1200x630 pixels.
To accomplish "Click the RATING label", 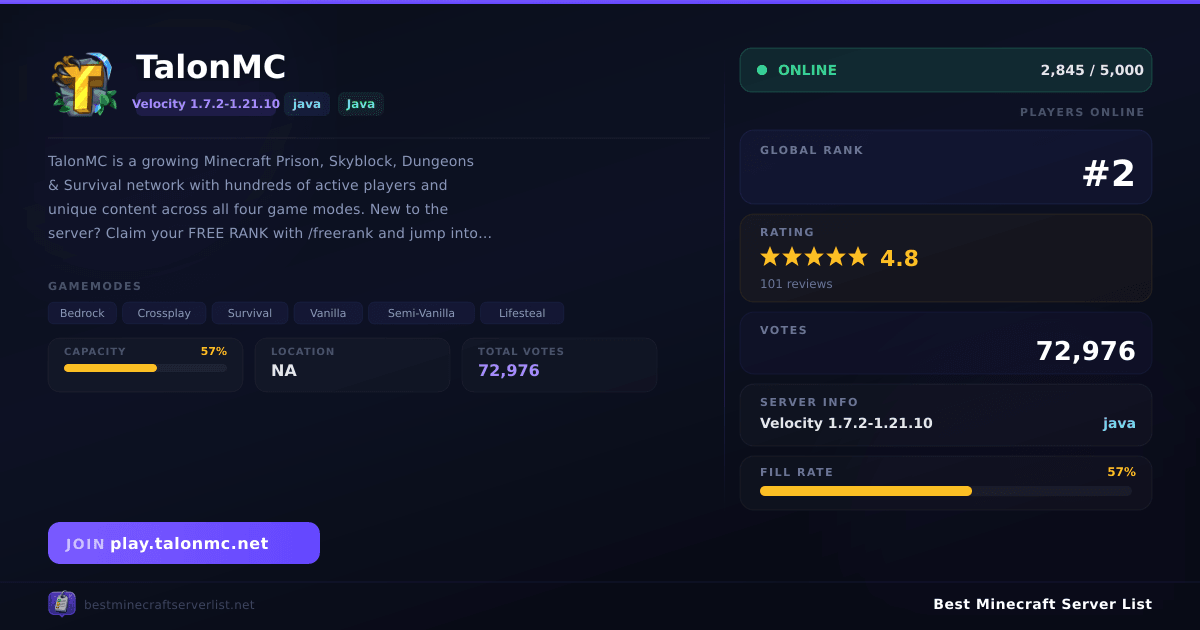I will (x=787, y=232).
